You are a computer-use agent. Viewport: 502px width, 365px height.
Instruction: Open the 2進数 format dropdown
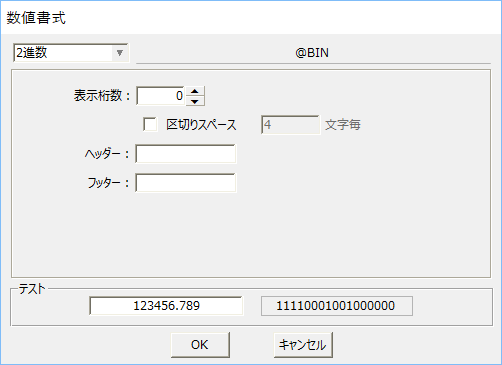point(71,53)
